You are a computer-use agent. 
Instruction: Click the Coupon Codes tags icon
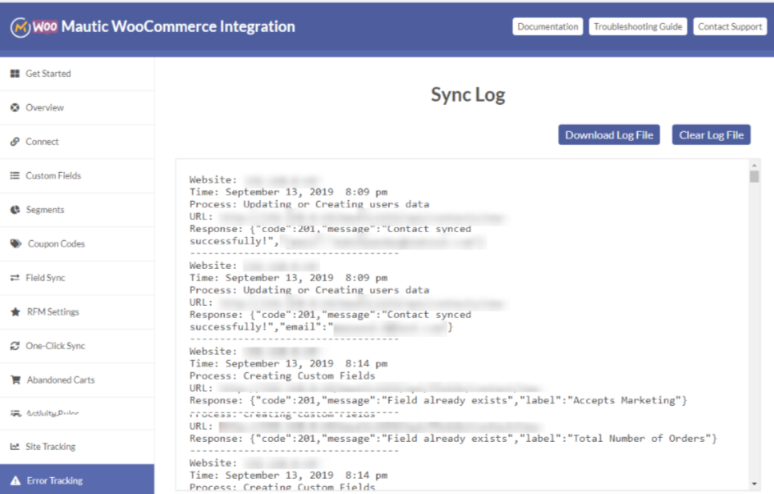point(16,244)
